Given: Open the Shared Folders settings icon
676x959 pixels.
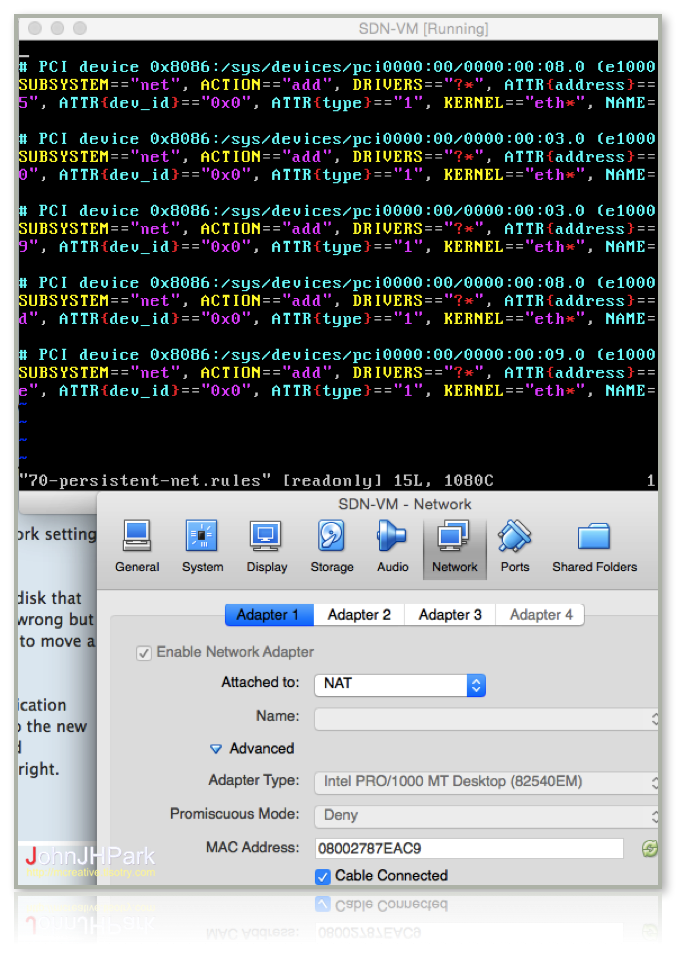Looking at the screenshot, I should click(x=595, y=546).
